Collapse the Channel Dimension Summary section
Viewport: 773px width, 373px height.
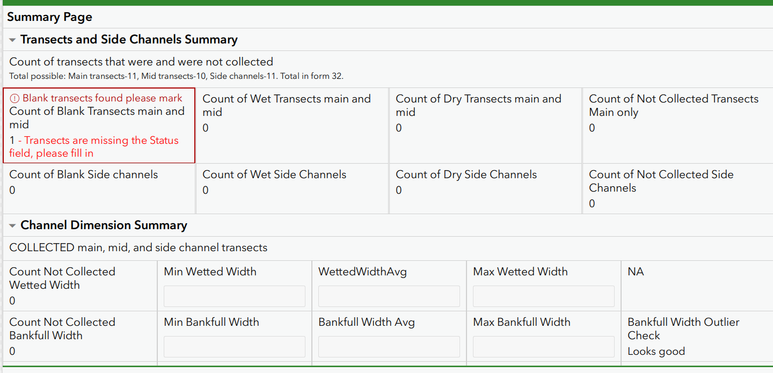point(13,226)
